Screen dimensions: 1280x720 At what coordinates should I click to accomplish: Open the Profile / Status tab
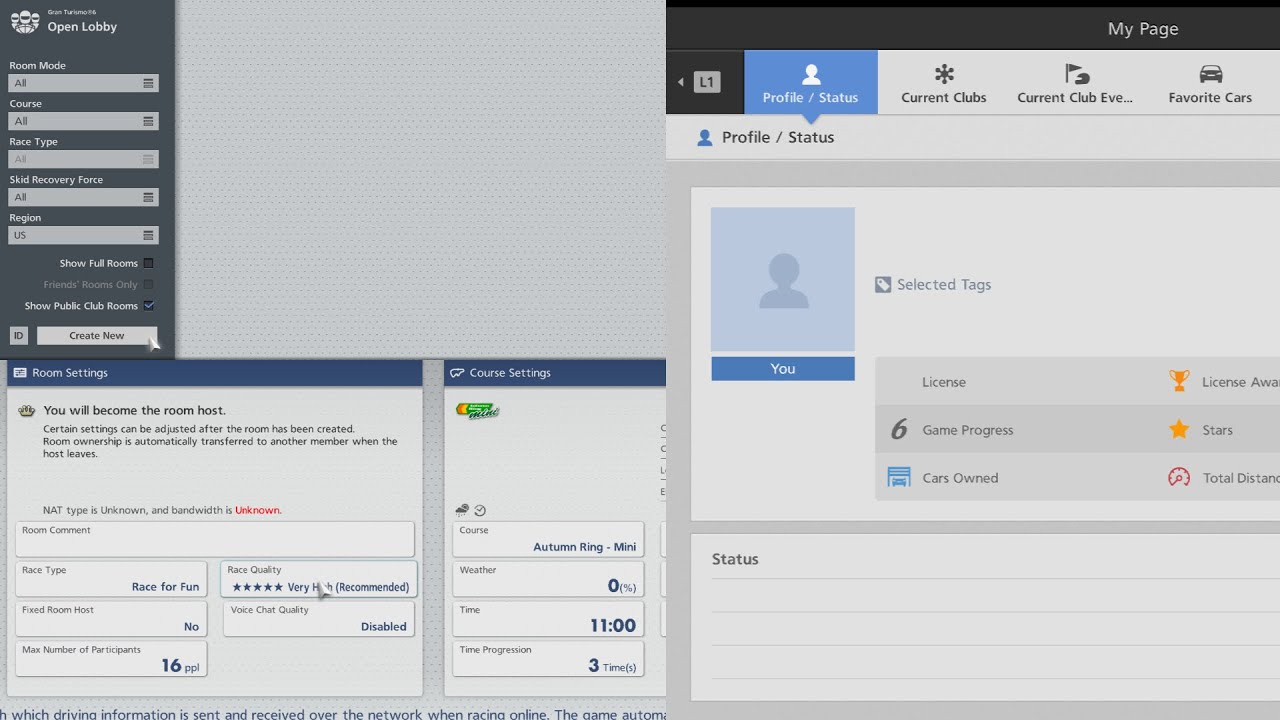click(811, 82)
